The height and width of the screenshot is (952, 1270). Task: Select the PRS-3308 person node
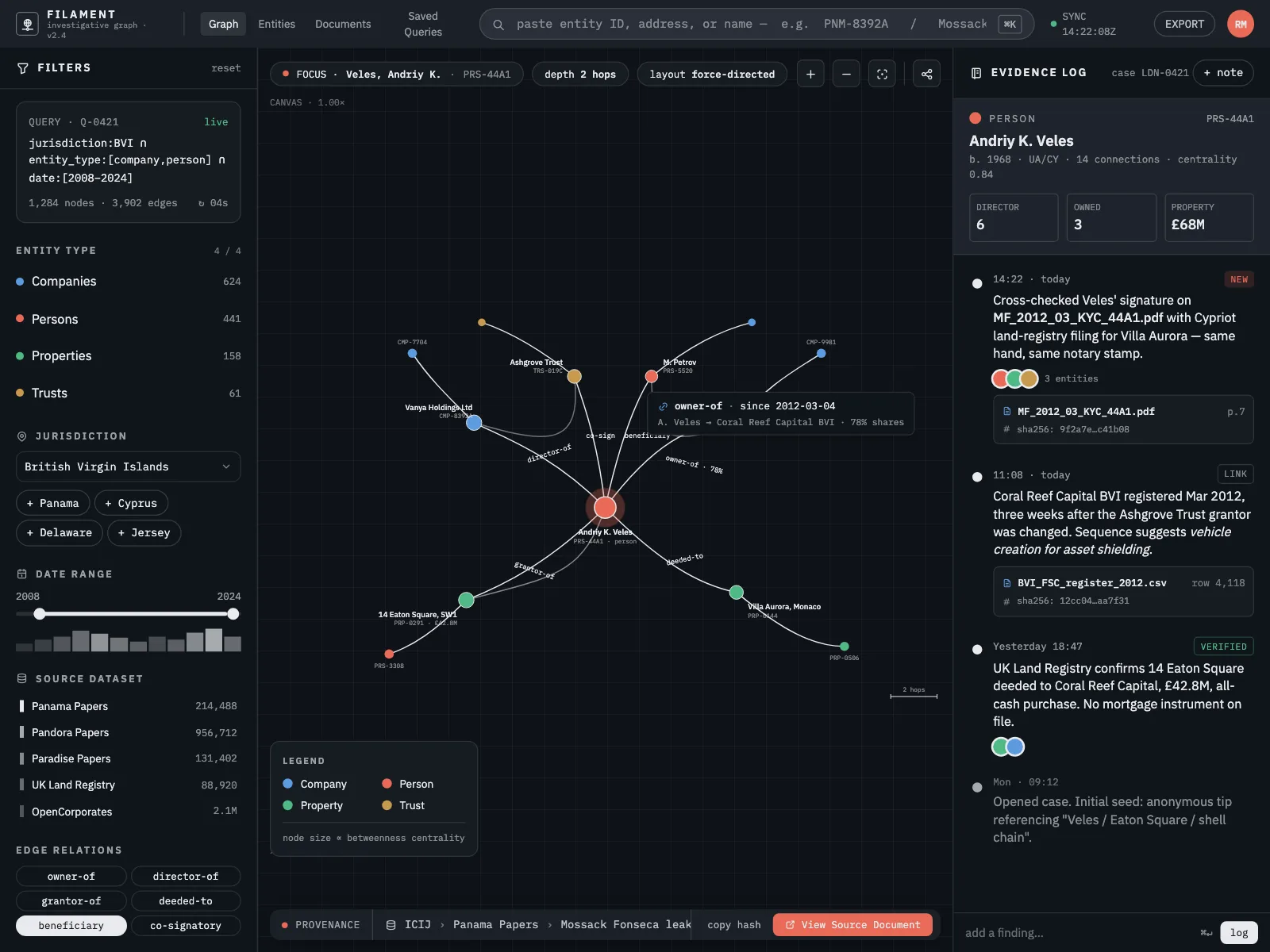click(389, 654)
